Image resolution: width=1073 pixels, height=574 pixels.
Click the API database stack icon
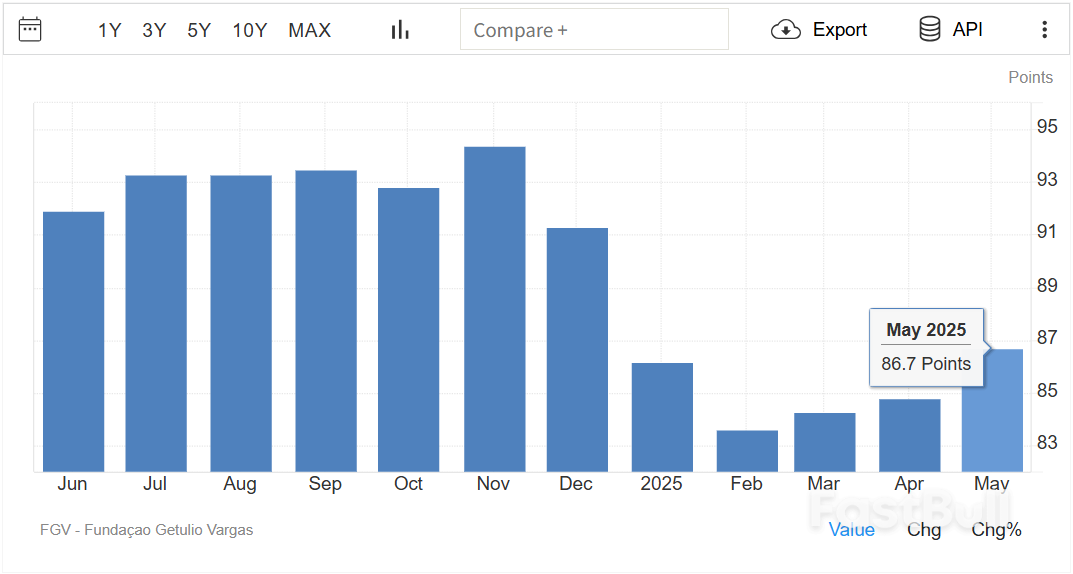coord(929,30)
